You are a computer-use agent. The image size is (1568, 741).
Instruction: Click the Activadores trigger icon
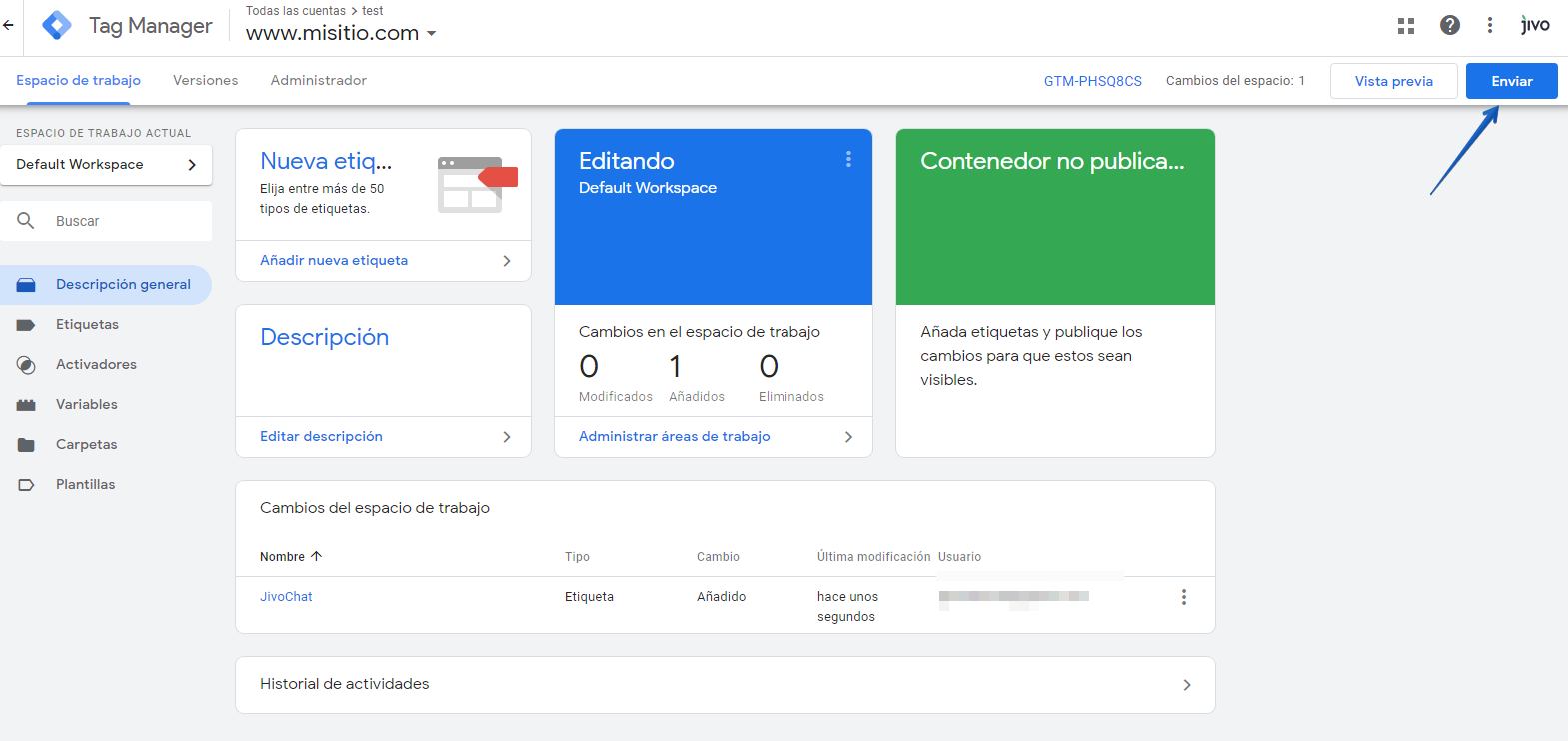[x=26, y=365]
